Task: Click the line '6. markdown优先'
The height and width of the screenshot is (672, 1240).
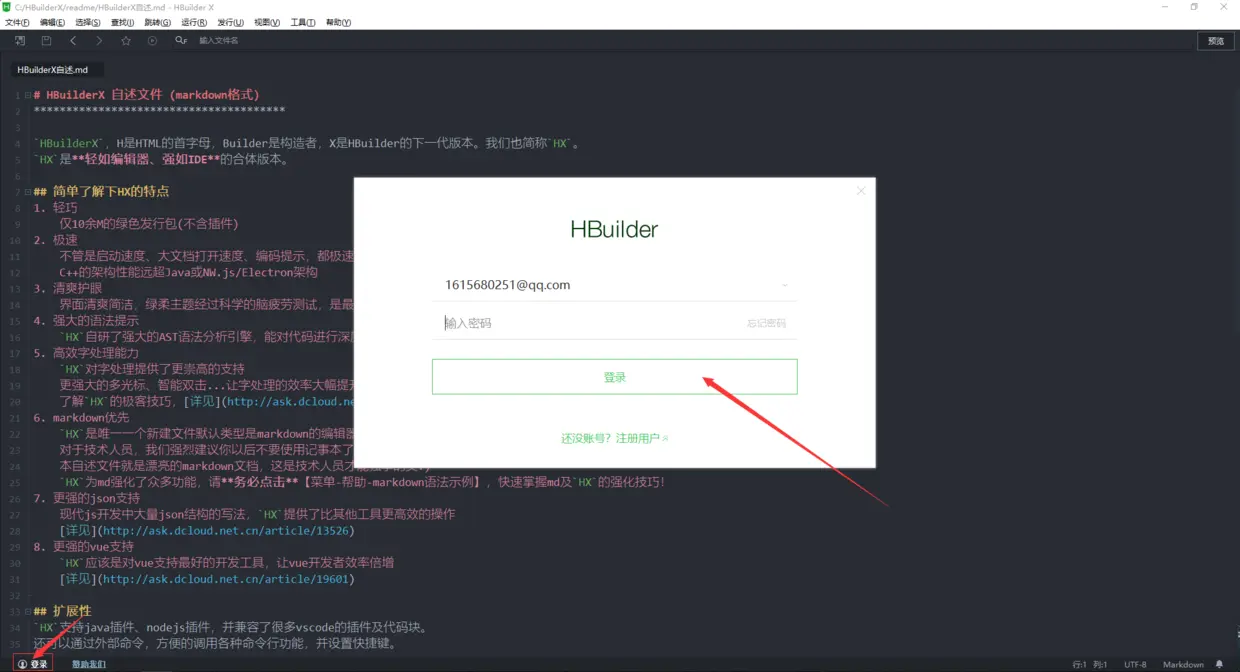Action: click(81, 417)
